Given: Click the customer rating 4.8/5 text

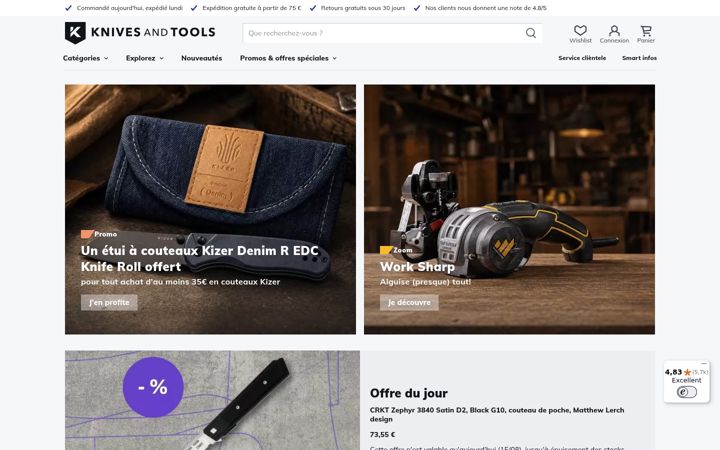Looking at the screenshot, I should [486, 8].
